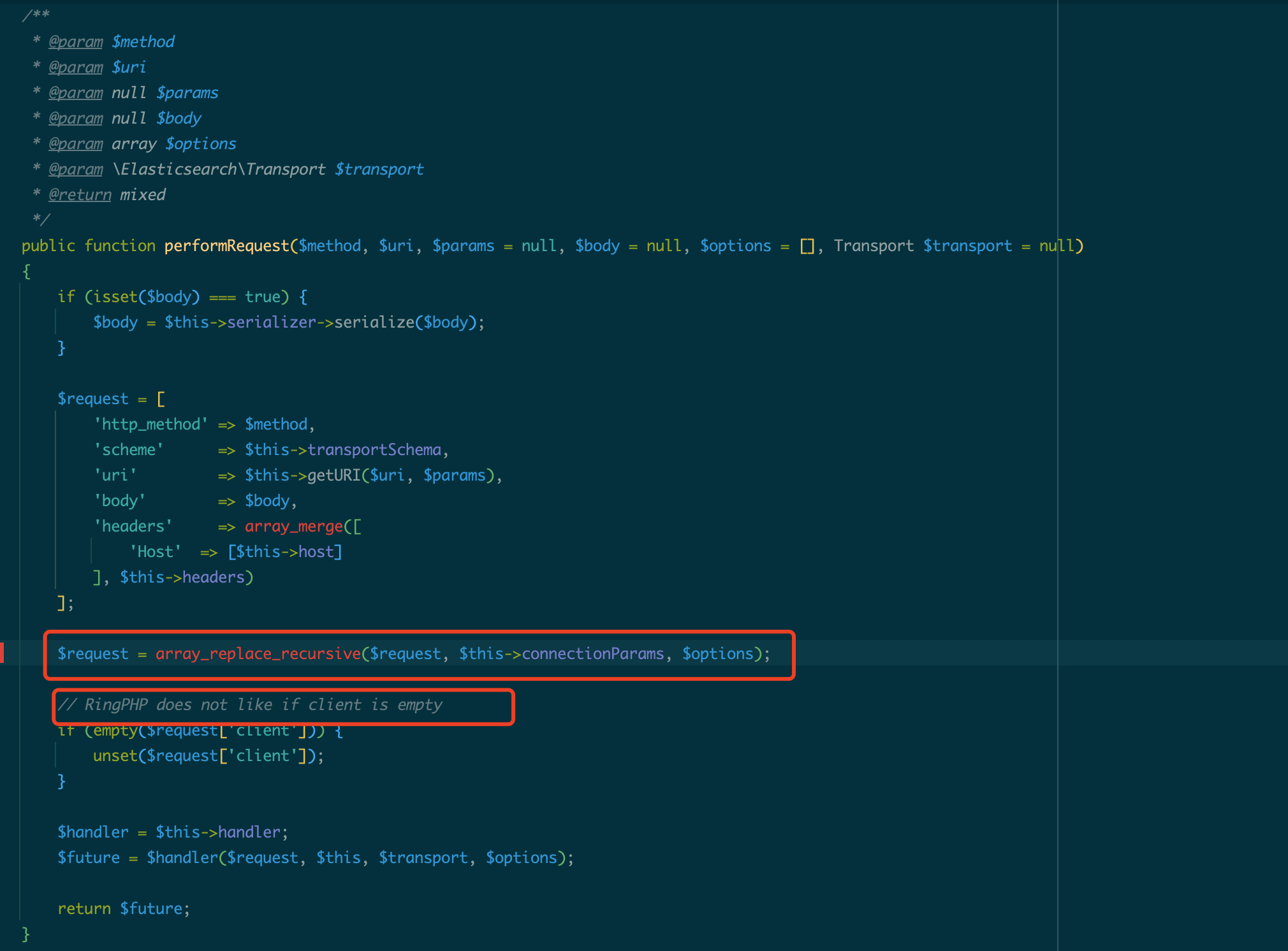Click serialize($body) call in the code
The width and height of the screenshot is (1288, 951).
(x=405, y=323)
